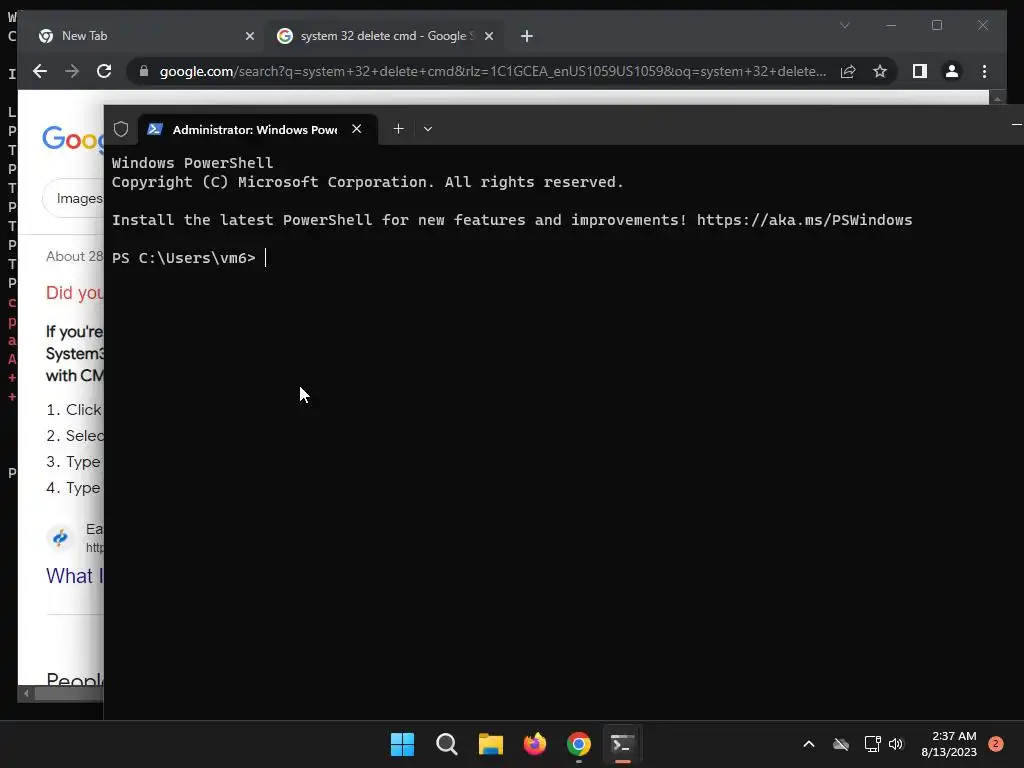
Task: Open Chrome side panel
Action: tap(920, 71)
